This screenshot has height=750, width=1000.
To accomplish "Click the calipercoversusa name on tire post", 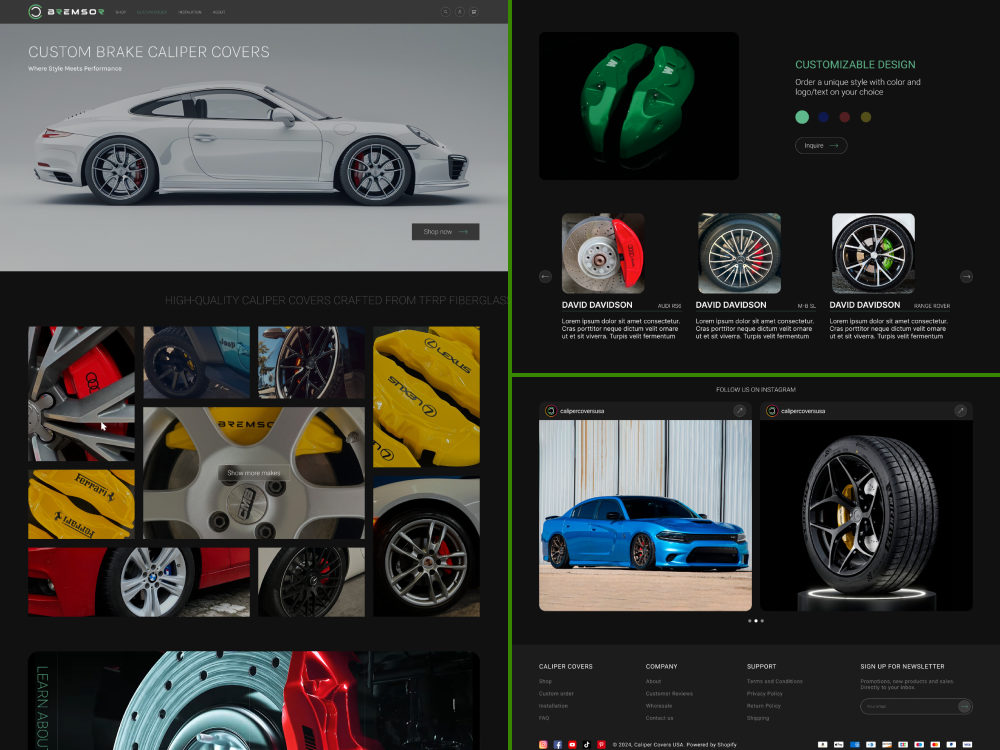I will pyautogui.click(x=804, y=411).
